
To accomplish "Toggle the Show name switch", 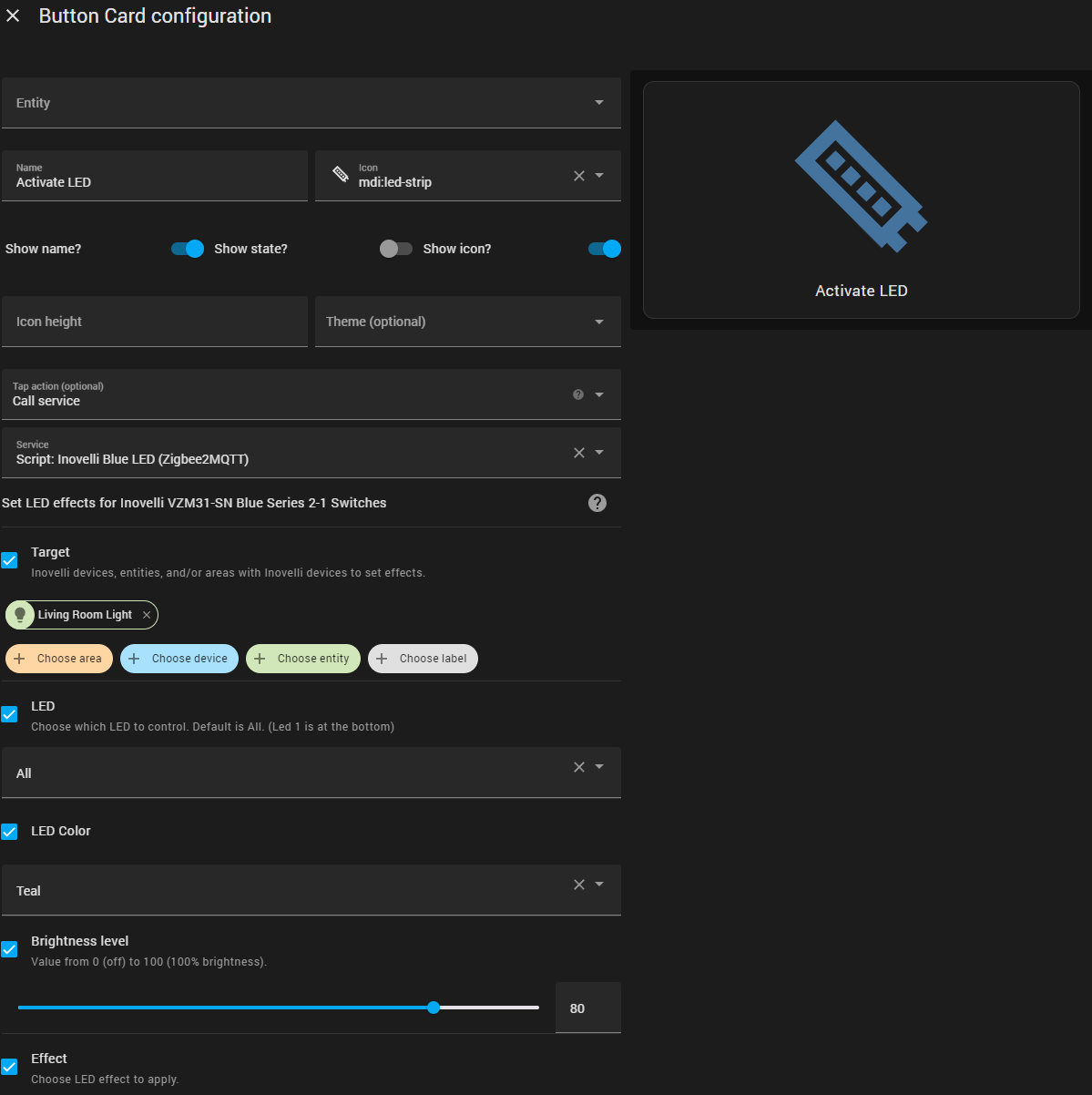I will pos(188,249).
